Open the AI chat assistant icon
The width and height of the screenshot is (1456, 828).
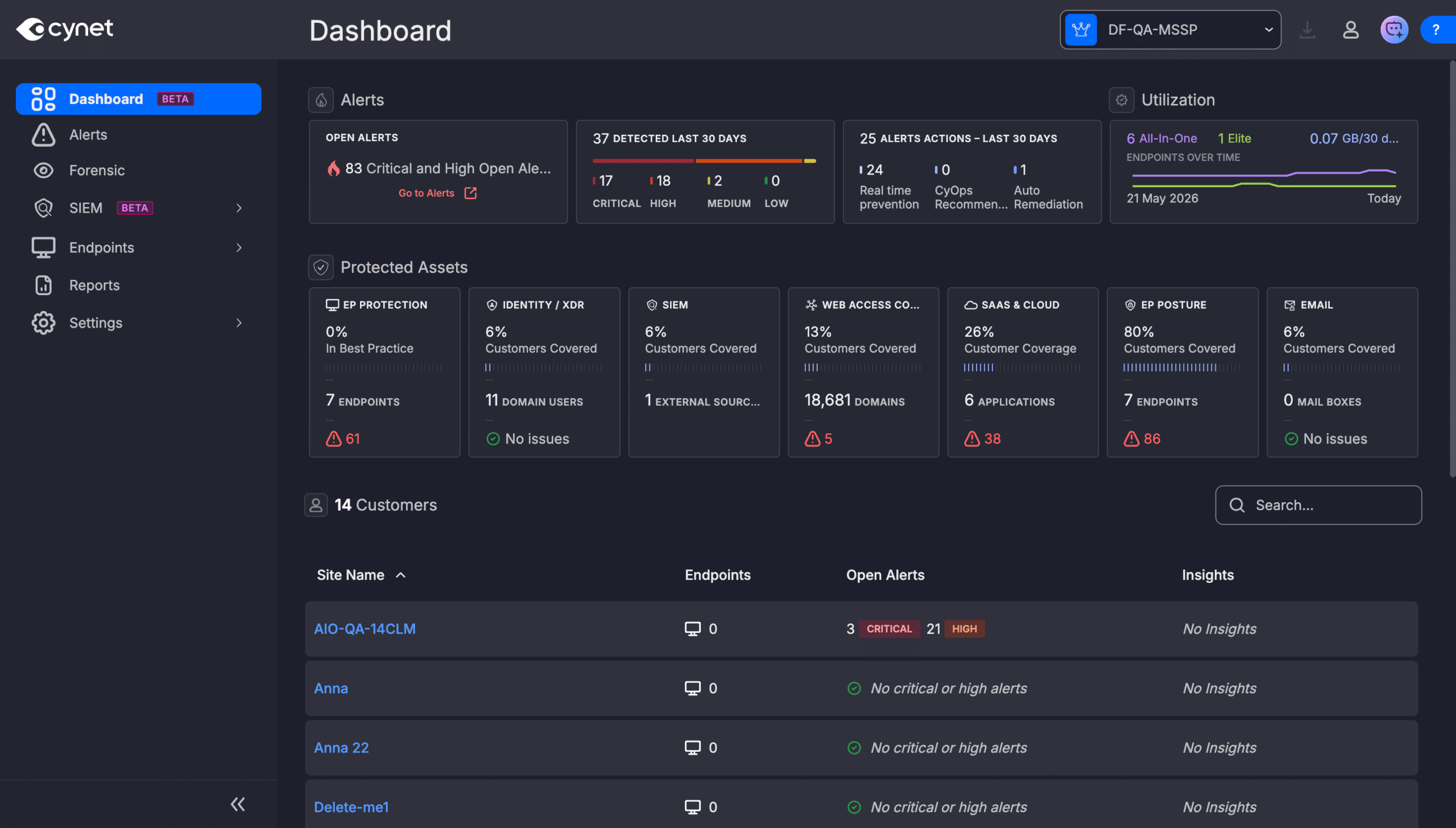point(1394,30)
